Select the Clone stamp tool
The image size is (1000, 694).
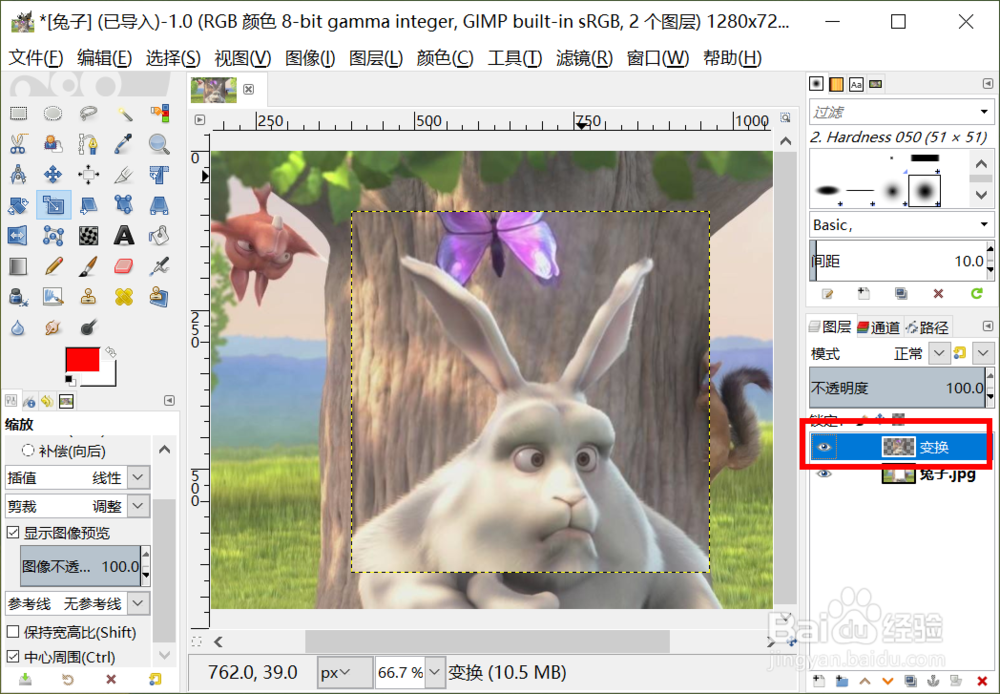(x=88, y=297)
